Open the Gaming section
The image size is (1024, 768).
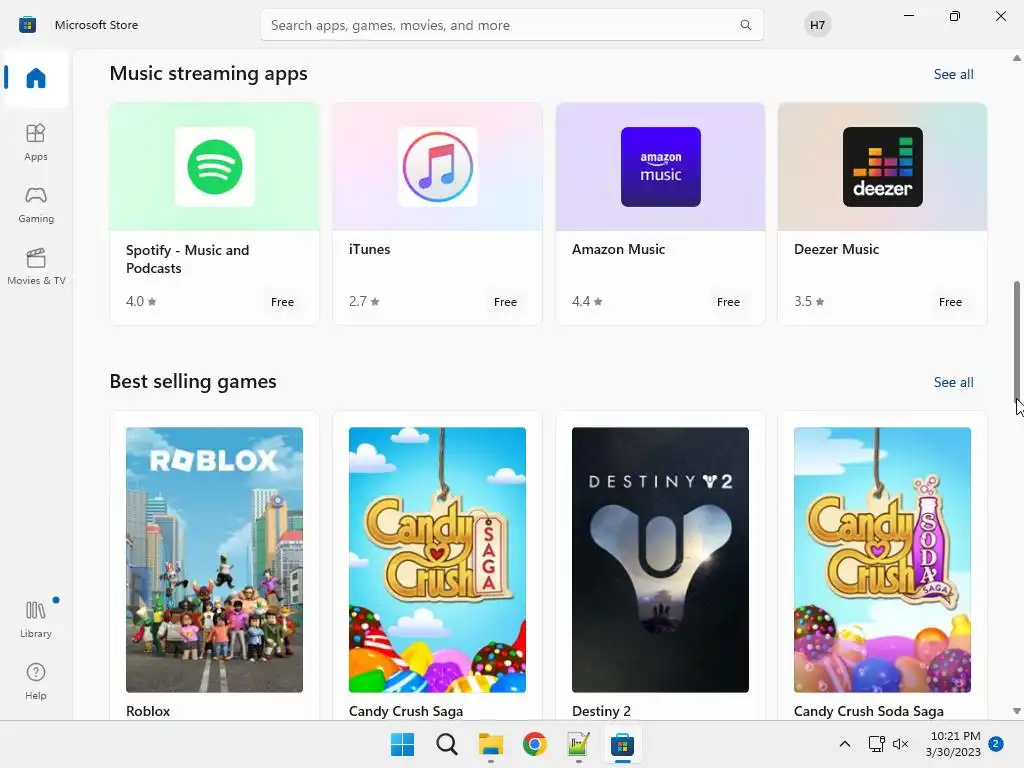pos(36,204)
